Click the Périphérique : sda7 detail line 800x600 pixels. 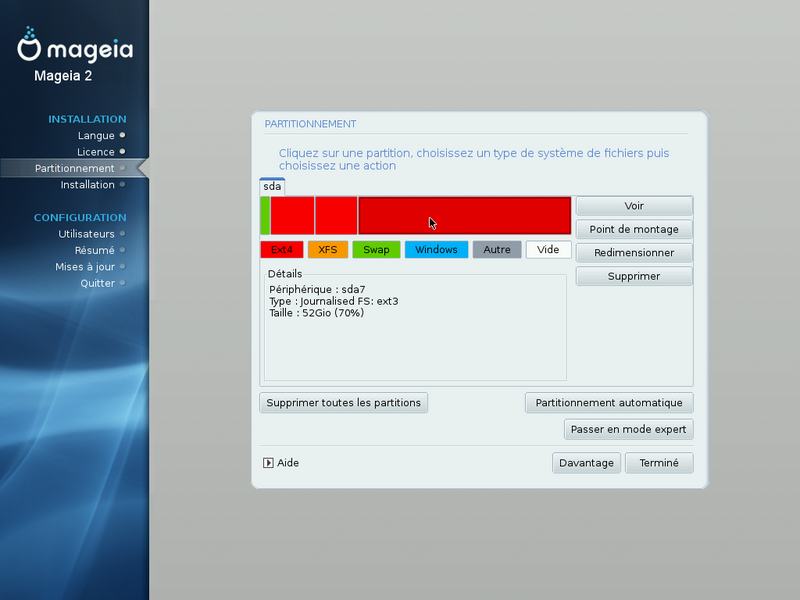[x=317, y=289]
